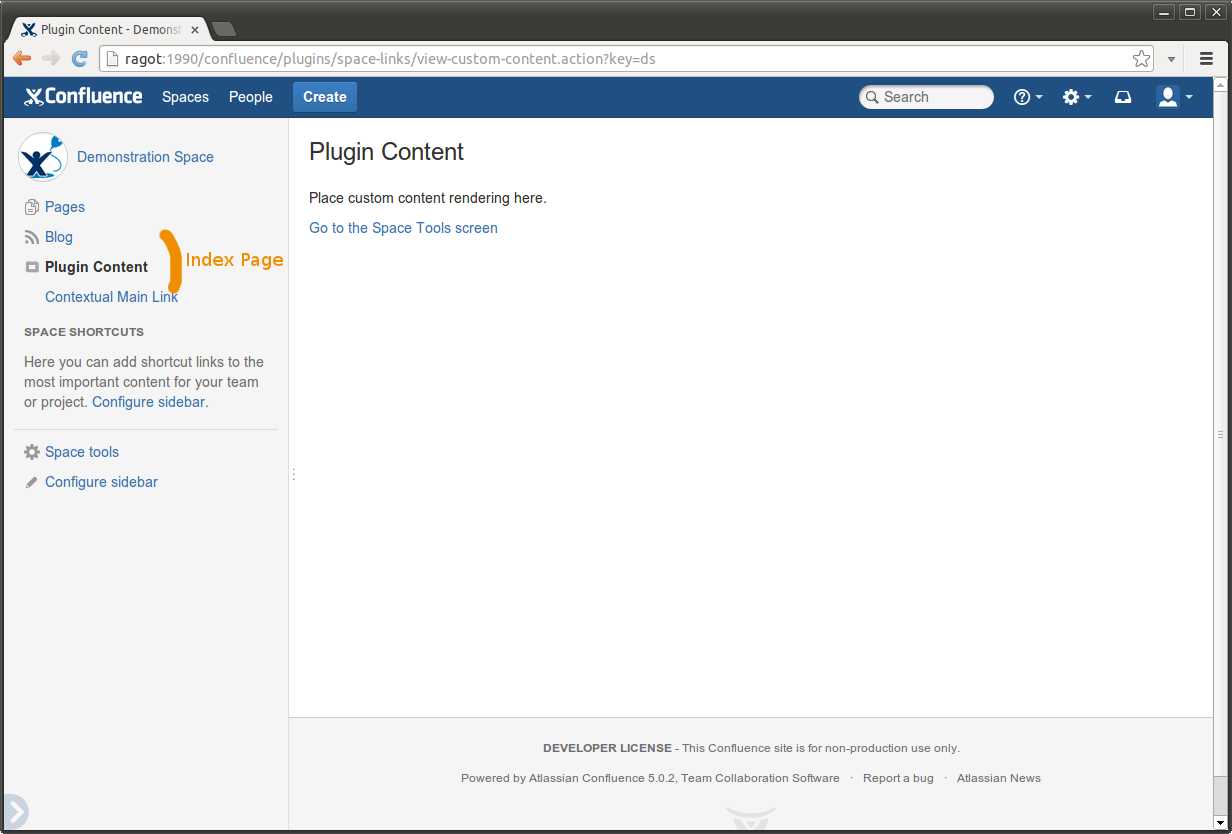Image resolution: width=1232 pixels, height=834 pixels.
Task: Toggle the bookmark star in the address bar
Action: point(1141,58)
